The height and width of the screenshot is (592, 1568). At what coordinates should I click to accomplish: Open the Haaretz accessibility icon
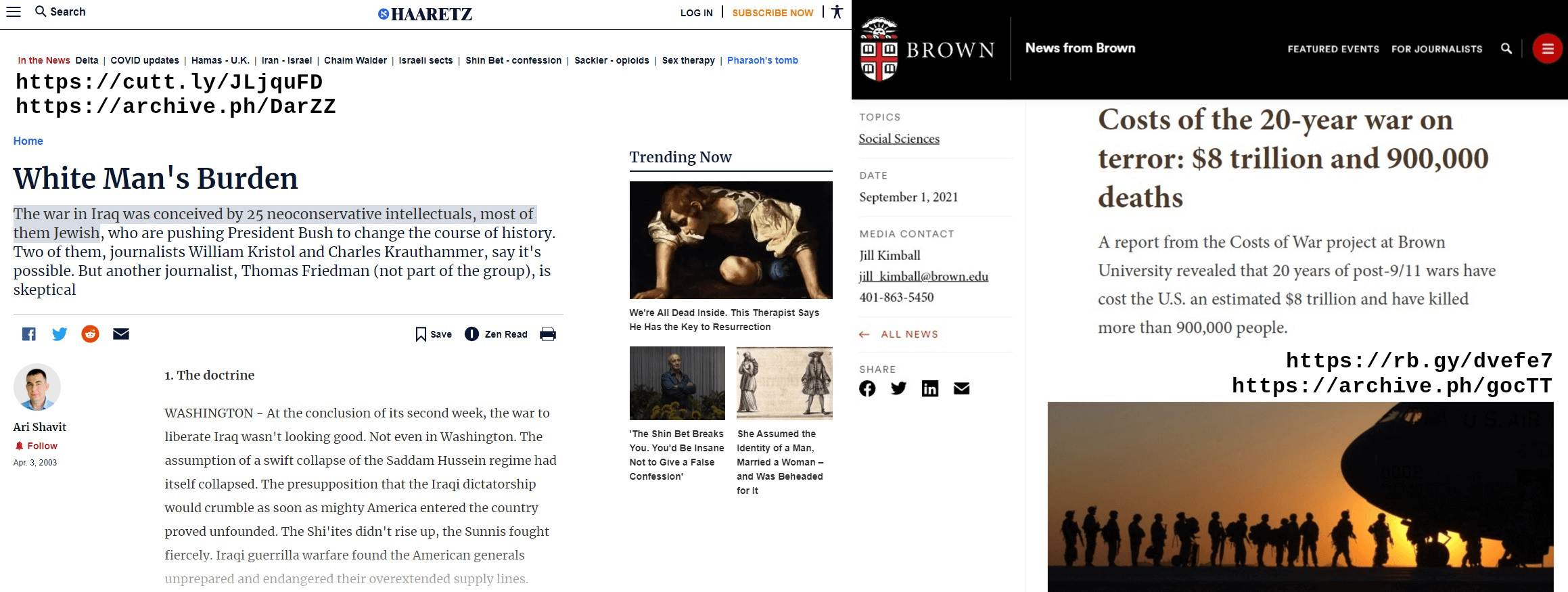(837, 12)
